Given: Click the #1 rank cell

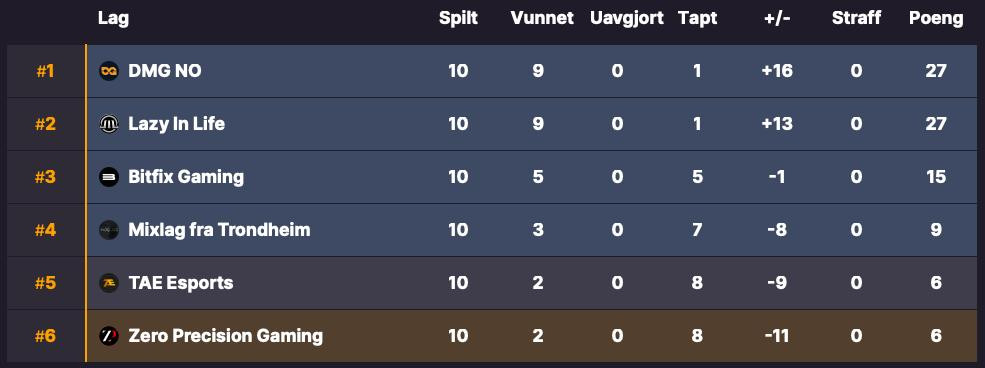Looking at the screenshot, I should [x=45, y=71].
